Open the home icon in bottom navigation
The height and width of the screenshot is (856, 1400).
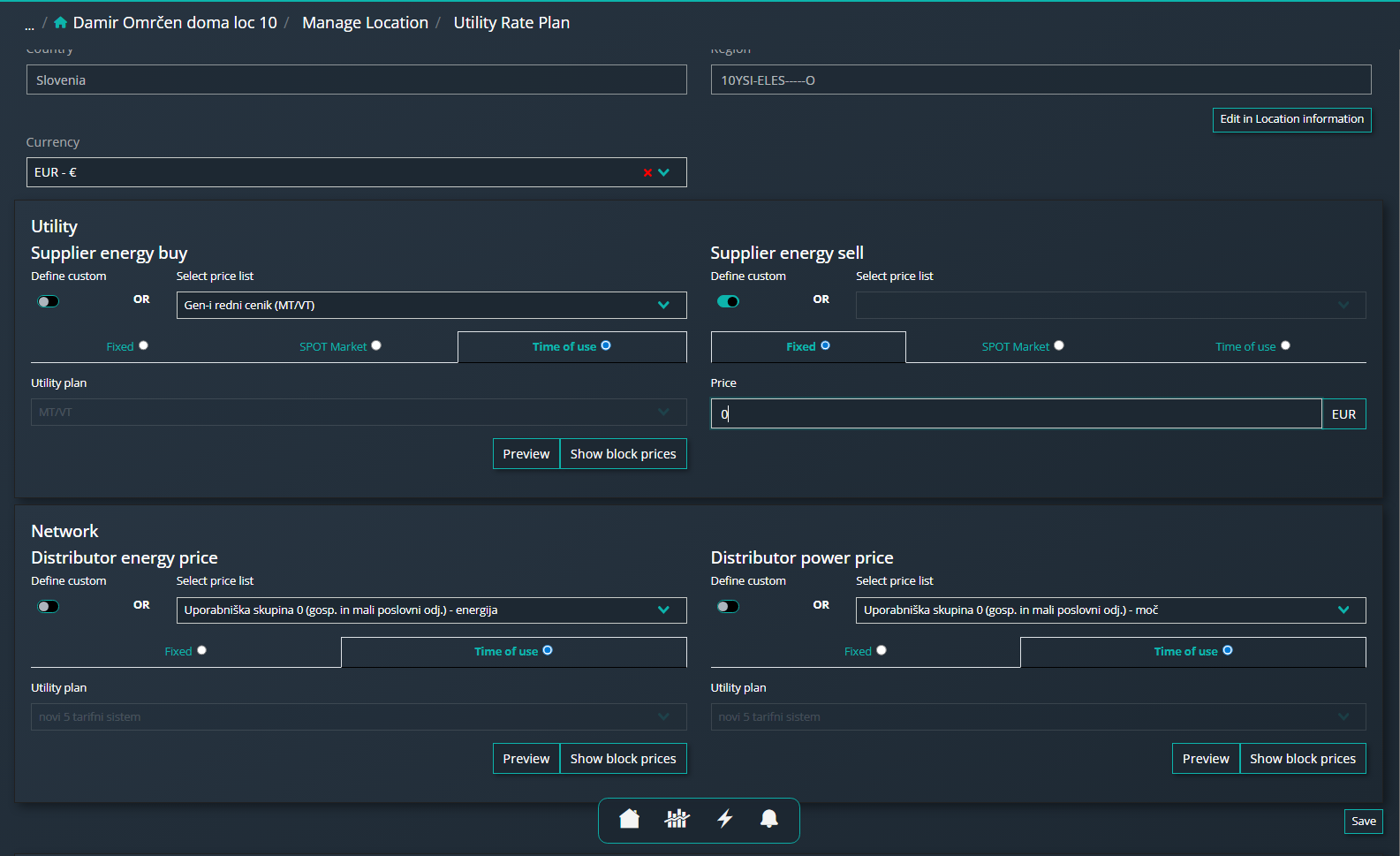tap(629, 819)
